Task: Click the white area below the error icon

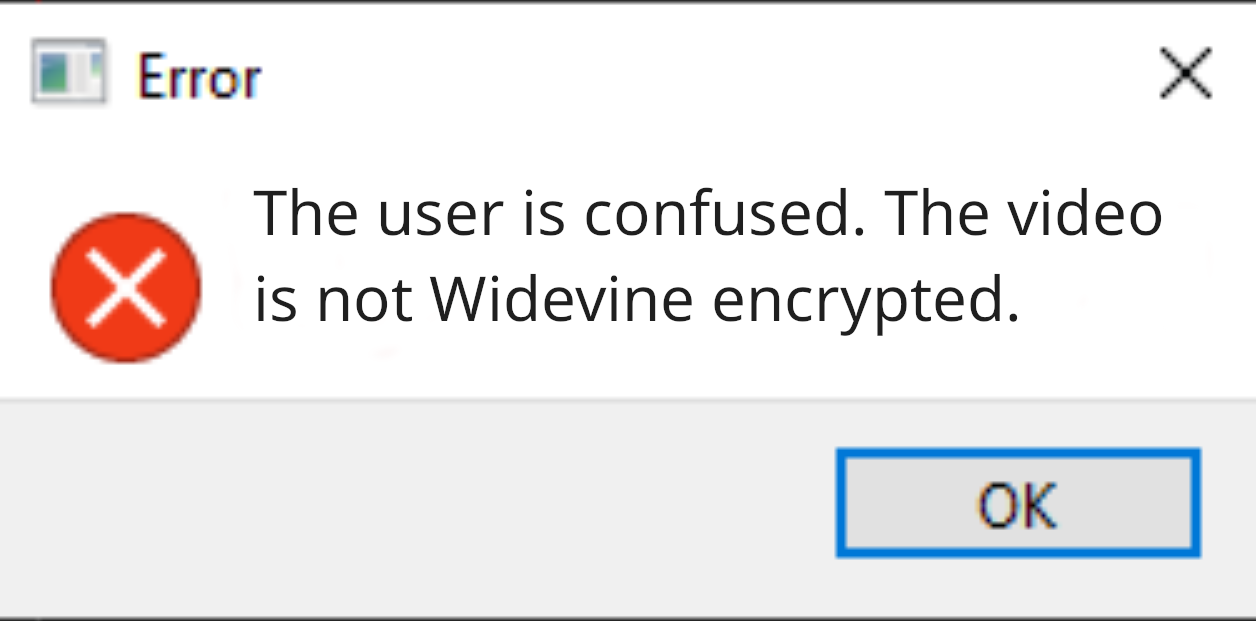Action: click(x=126, y=378)
